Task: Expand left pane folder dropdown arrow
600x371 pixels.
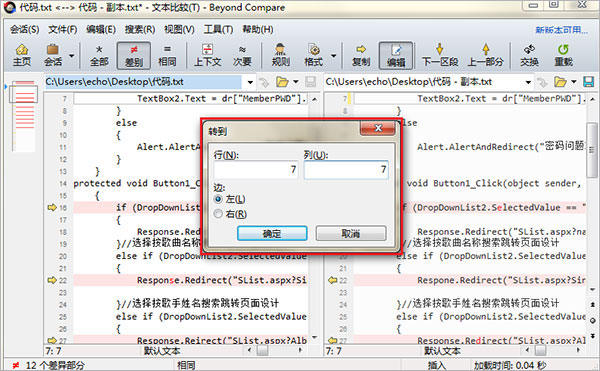Action: (x=296, y=82)
